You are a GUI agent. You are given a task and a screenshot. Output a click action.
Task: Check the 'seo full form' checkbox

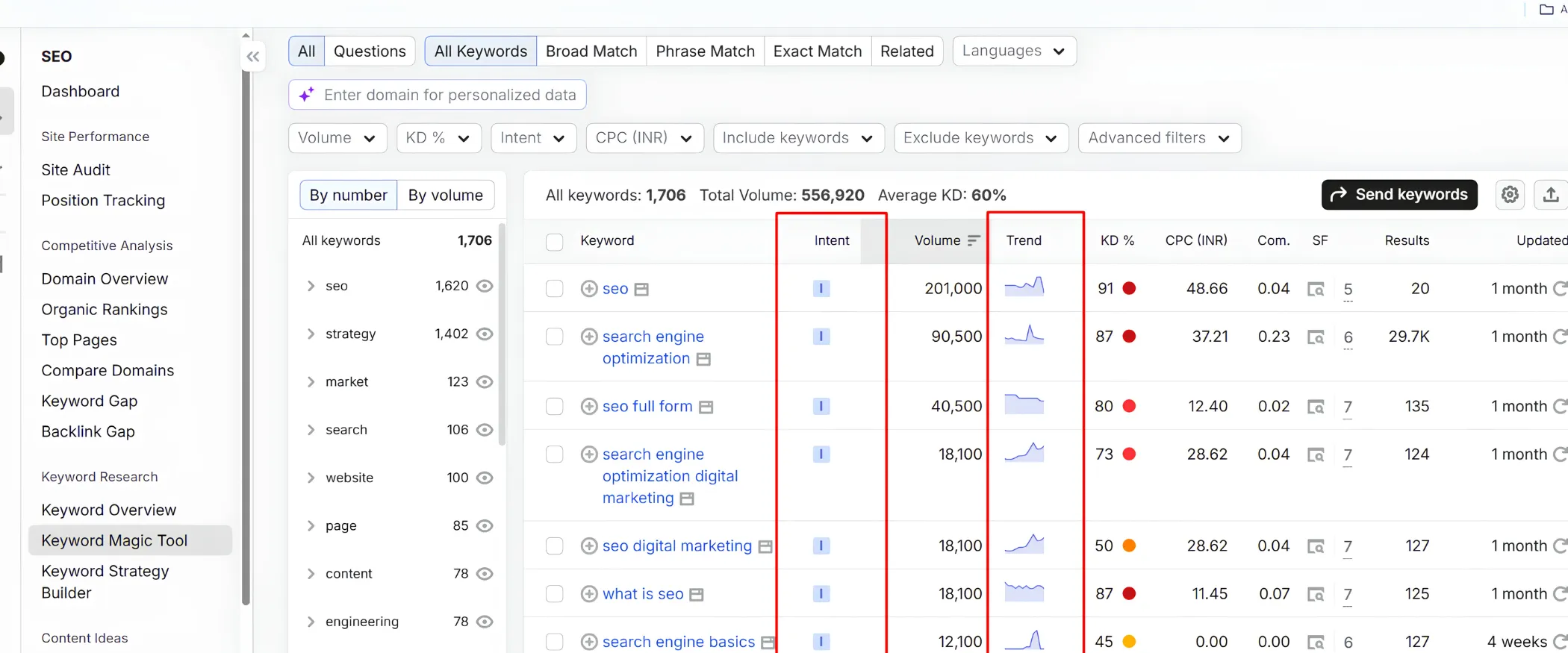point(554,406)
